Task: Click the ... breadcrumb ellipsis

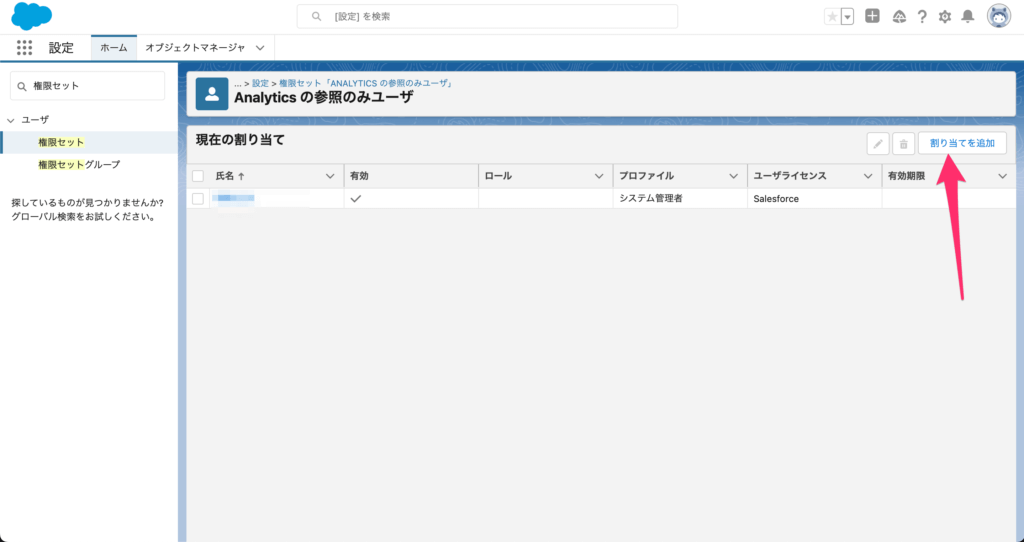Action: click(238, 84)
